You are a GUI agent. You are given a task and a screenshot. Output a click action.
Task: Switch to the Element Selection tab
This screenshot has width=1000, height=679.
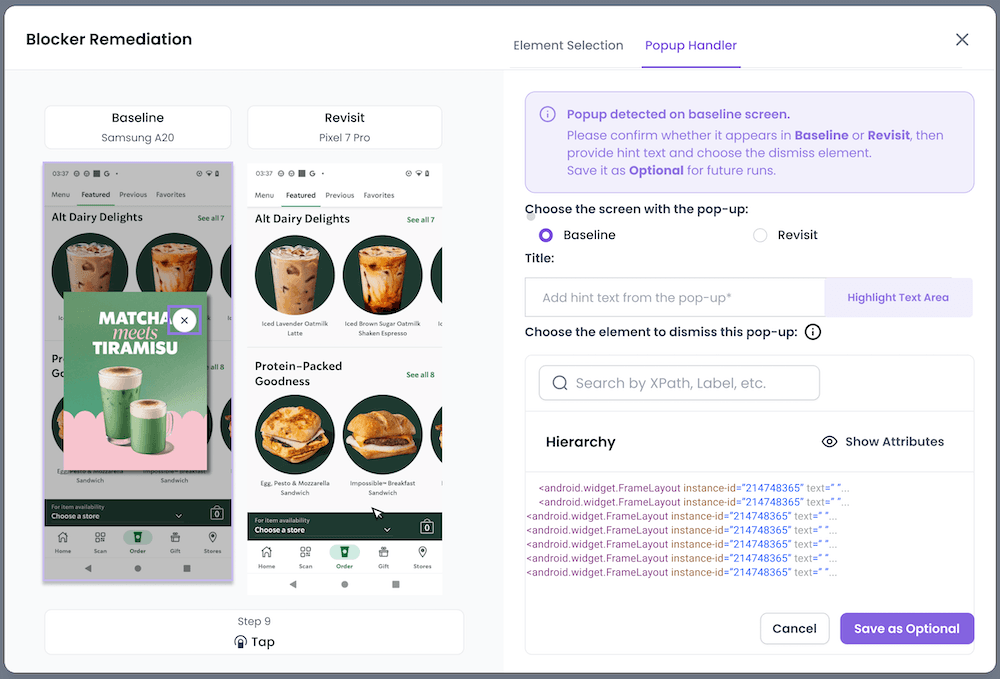(568, 45)
